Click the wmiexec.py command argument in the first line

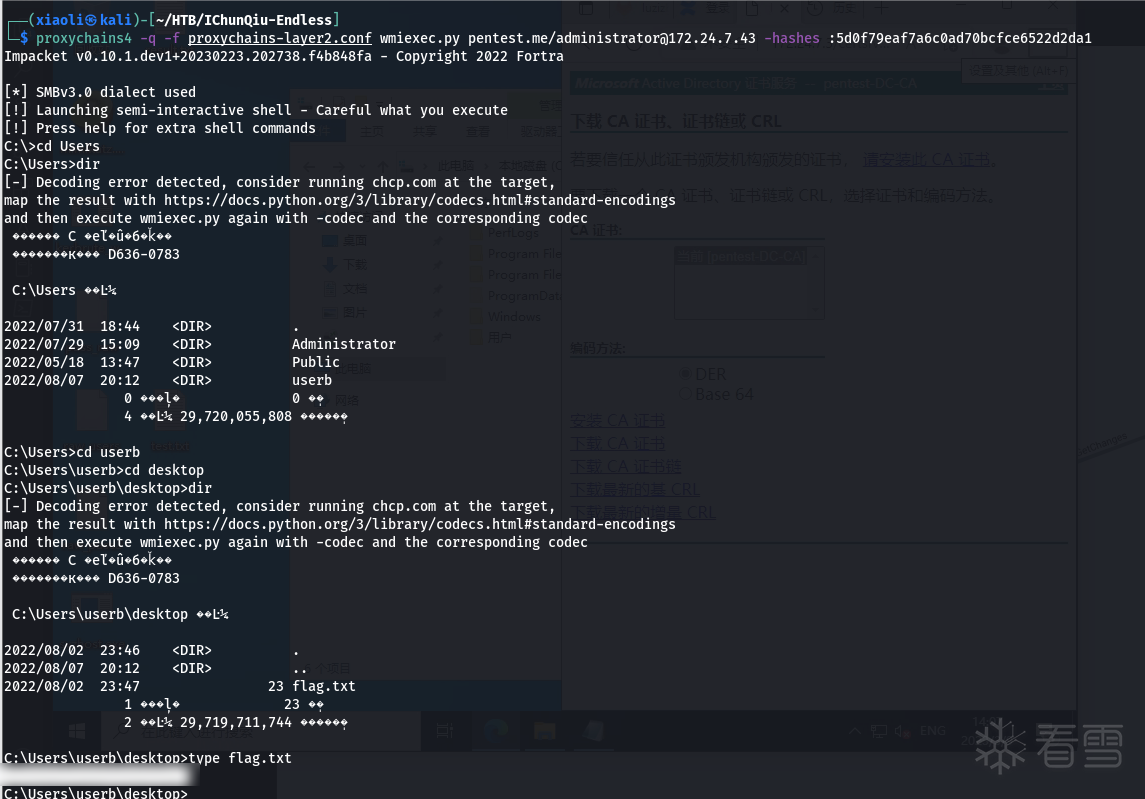[x=419, y=38]
